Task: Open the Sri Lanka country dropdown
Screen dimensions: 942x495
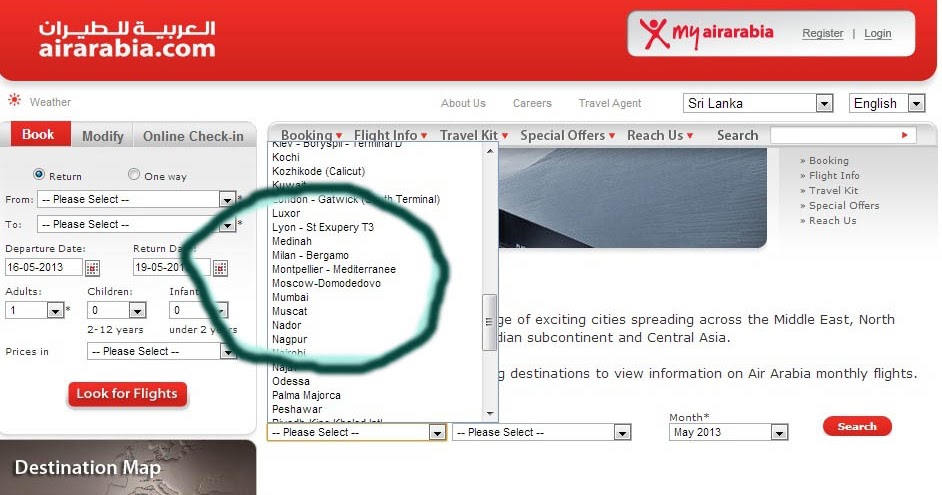Action: [x=758, y=103]
